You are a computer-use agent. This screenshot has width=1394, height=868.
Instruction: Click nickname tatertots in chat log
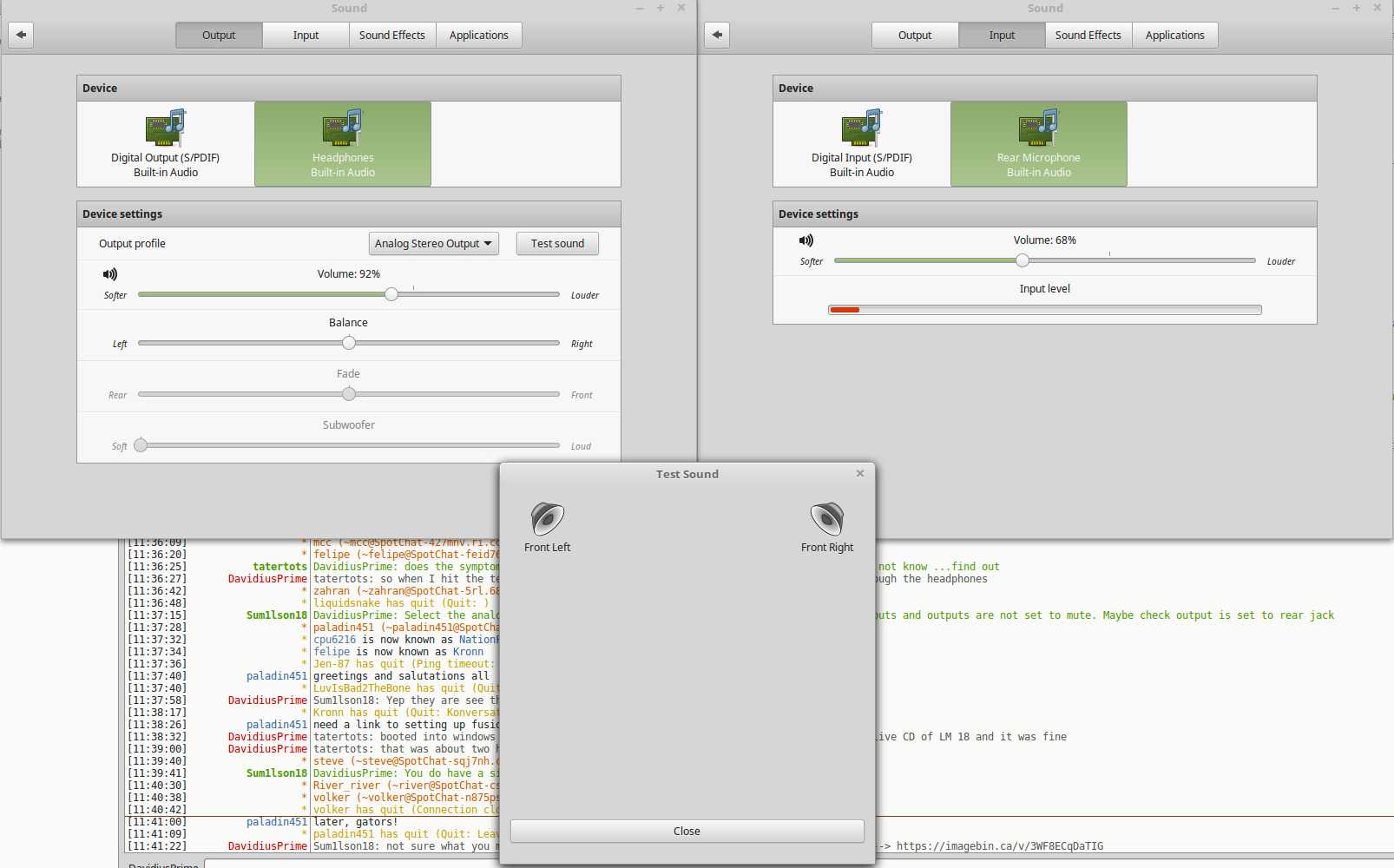click(x=279, y=567)
